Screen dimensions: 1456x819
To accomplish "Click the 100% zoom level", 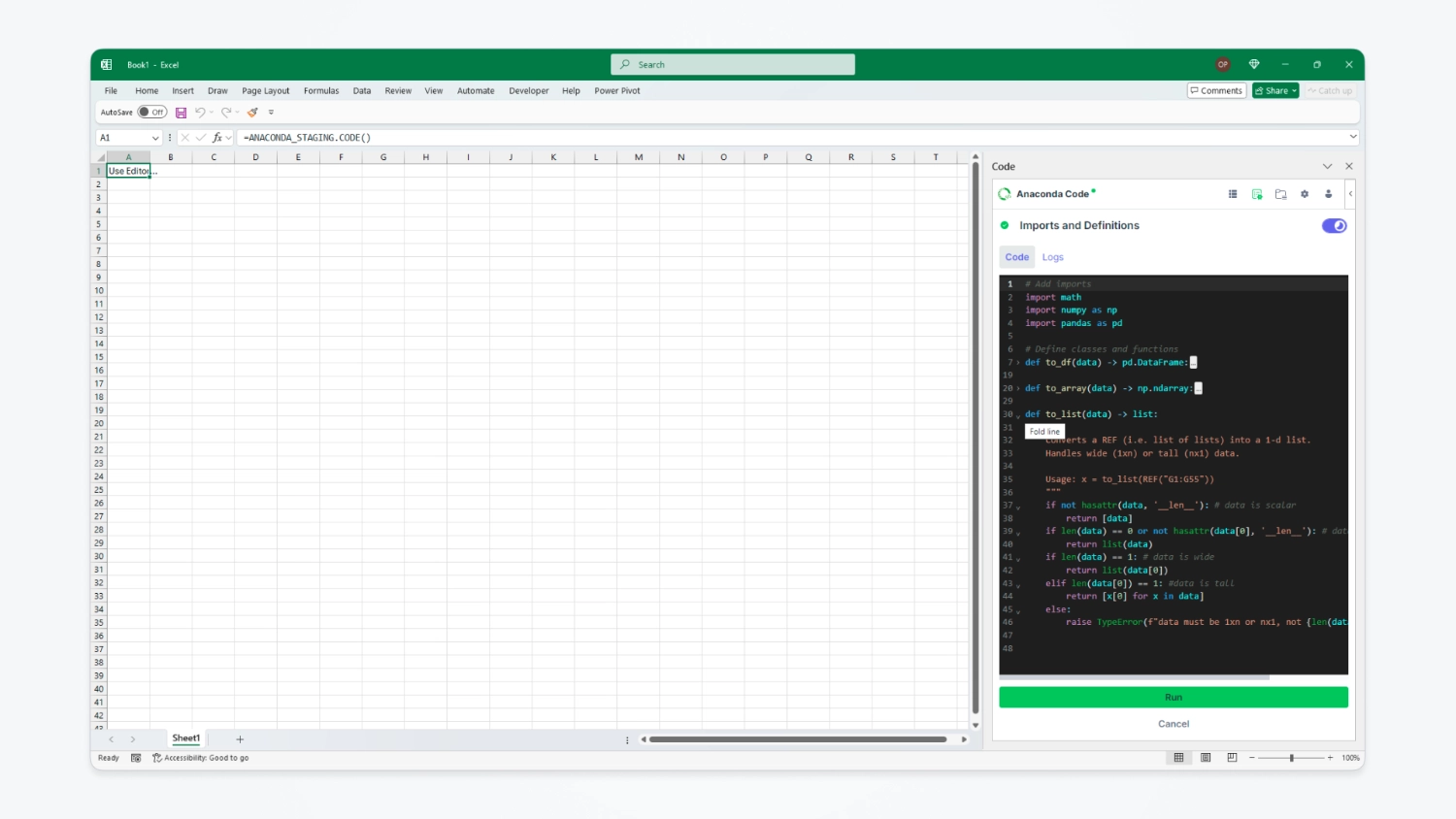I will click(x=1350, y=758).
